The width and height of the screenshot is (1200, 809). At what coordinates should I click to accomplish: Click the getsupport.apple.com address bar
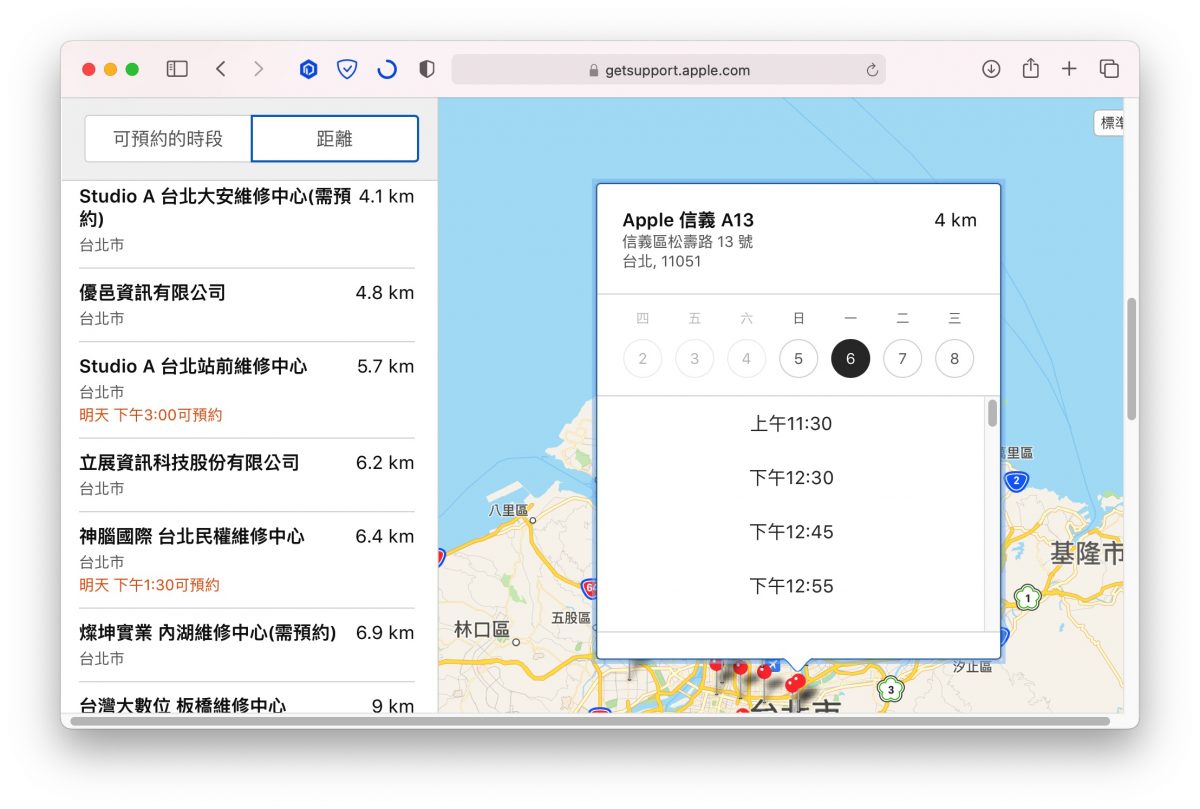click(668, 70)
